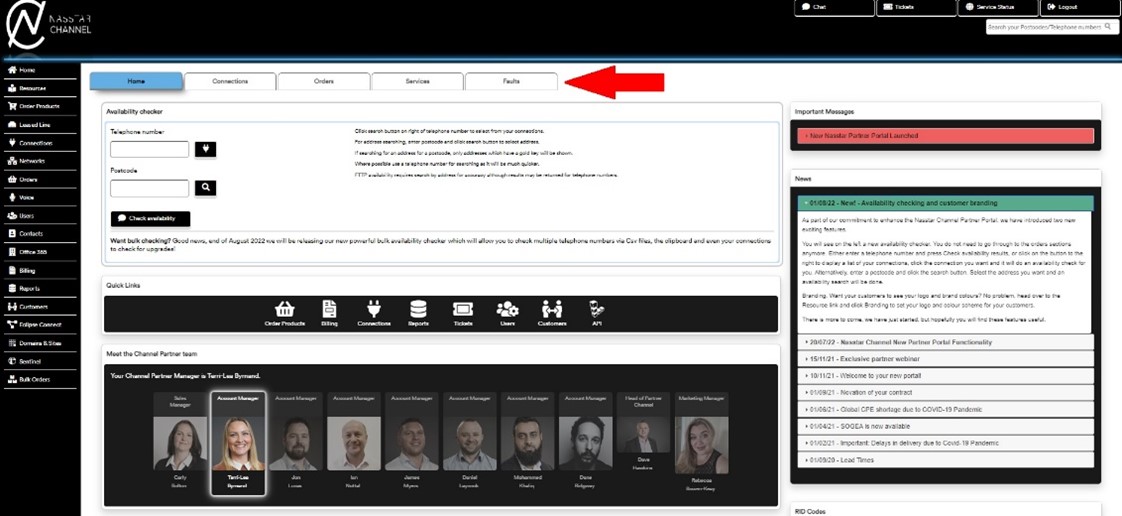The width and height of the screenshot is (1122, 516).
Task: Open Voice in the sidebar
Action: 39,198
